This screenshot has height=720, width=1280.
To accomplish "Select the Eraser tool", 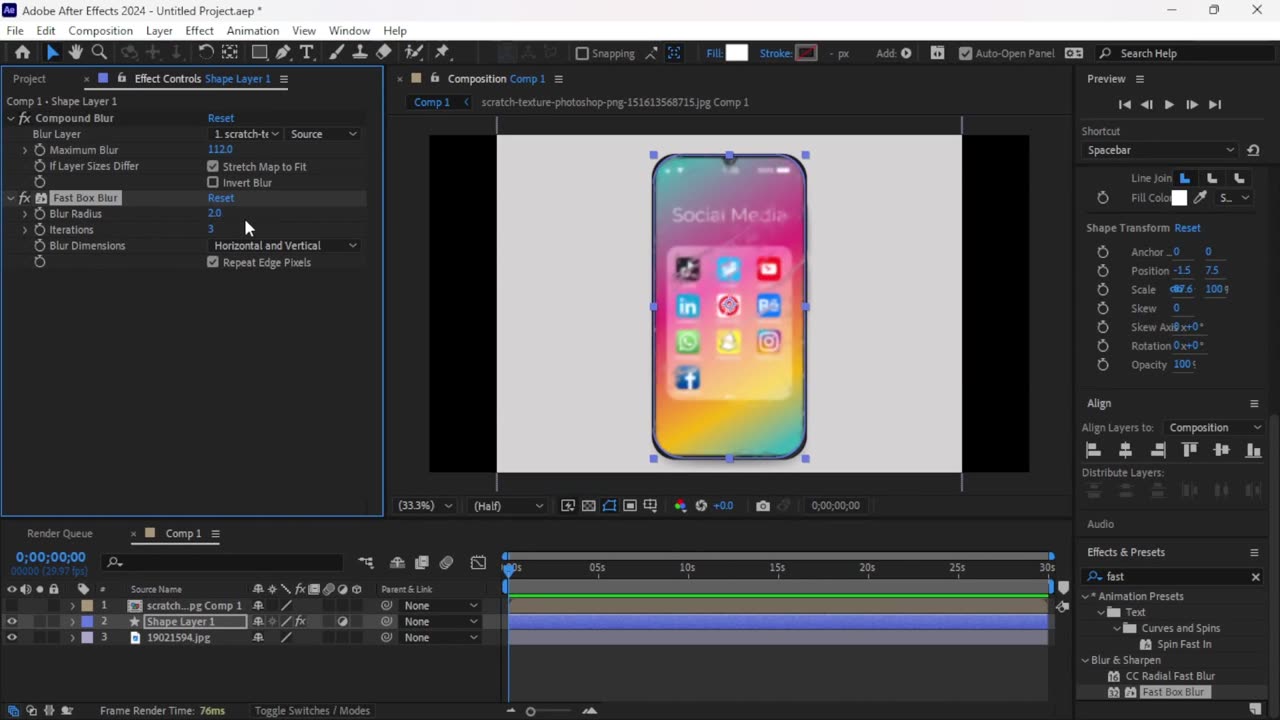I will [x=384, y=53].
